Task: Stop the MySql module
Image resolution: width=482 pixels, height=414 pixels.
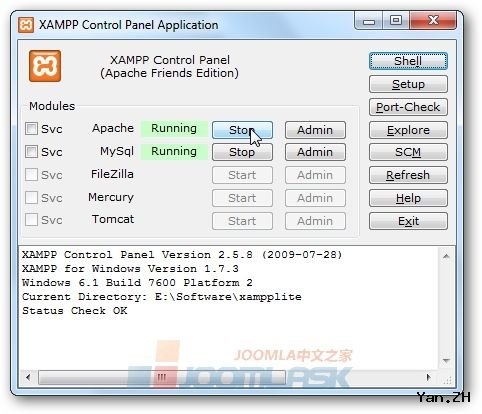Action: tap(242, 152)
